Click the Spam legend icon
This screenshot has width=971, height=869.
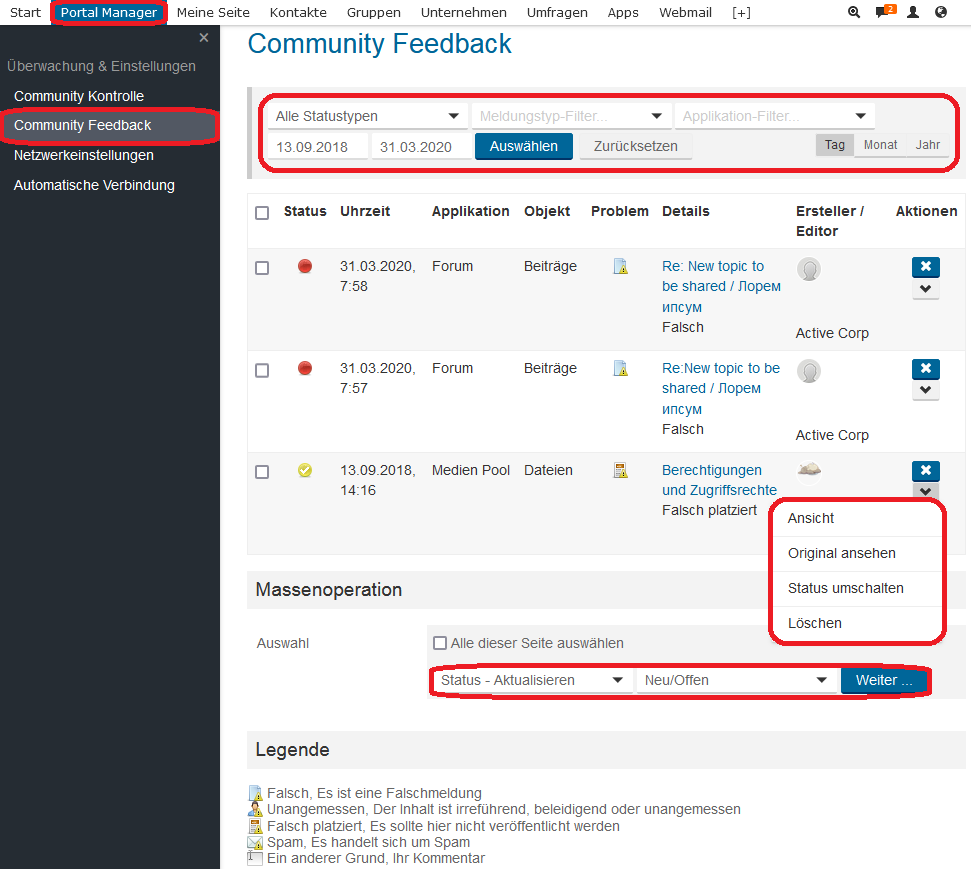tap(255, 842)
